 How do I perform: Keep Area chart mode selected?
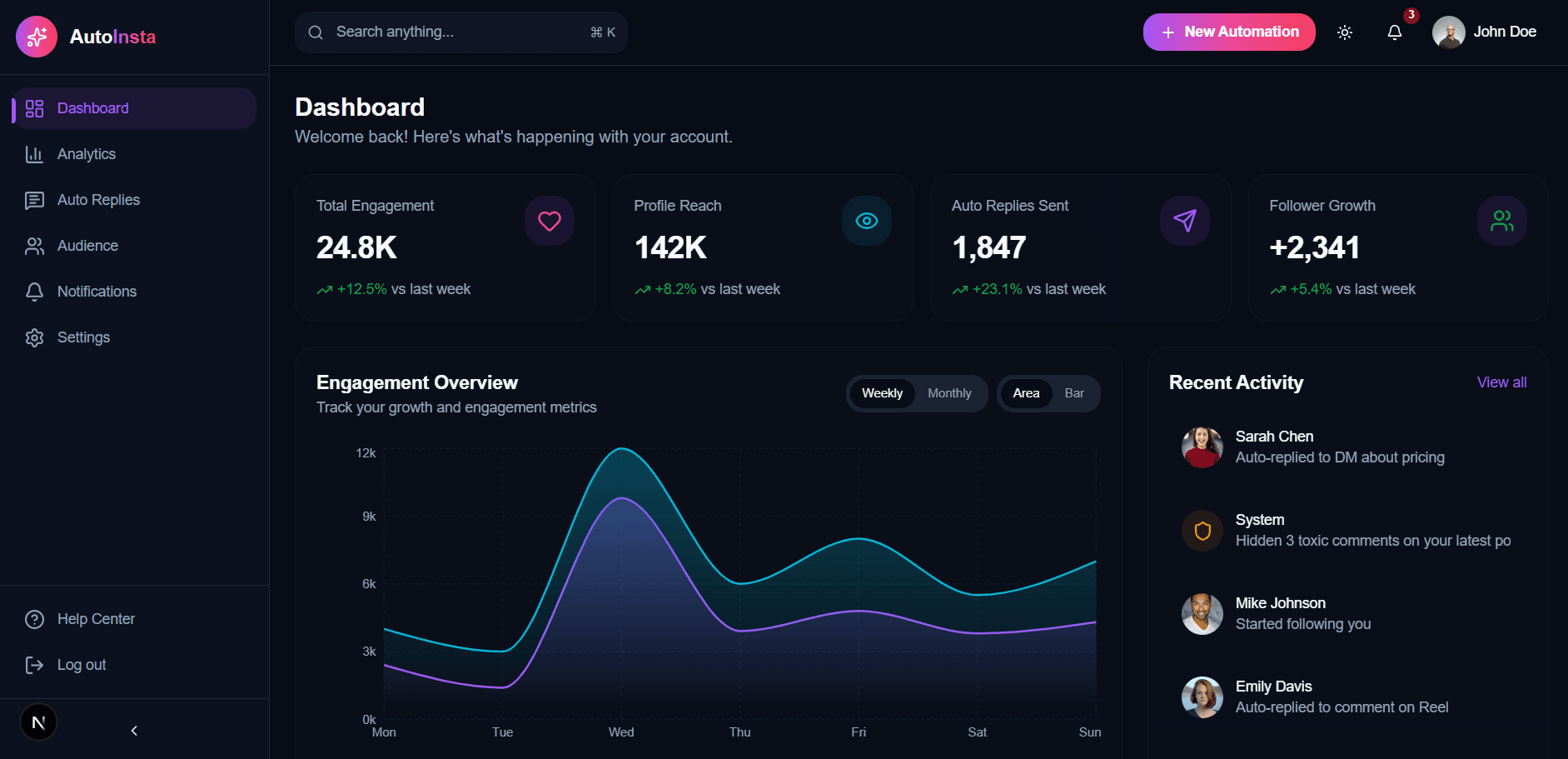point(1026,392)
